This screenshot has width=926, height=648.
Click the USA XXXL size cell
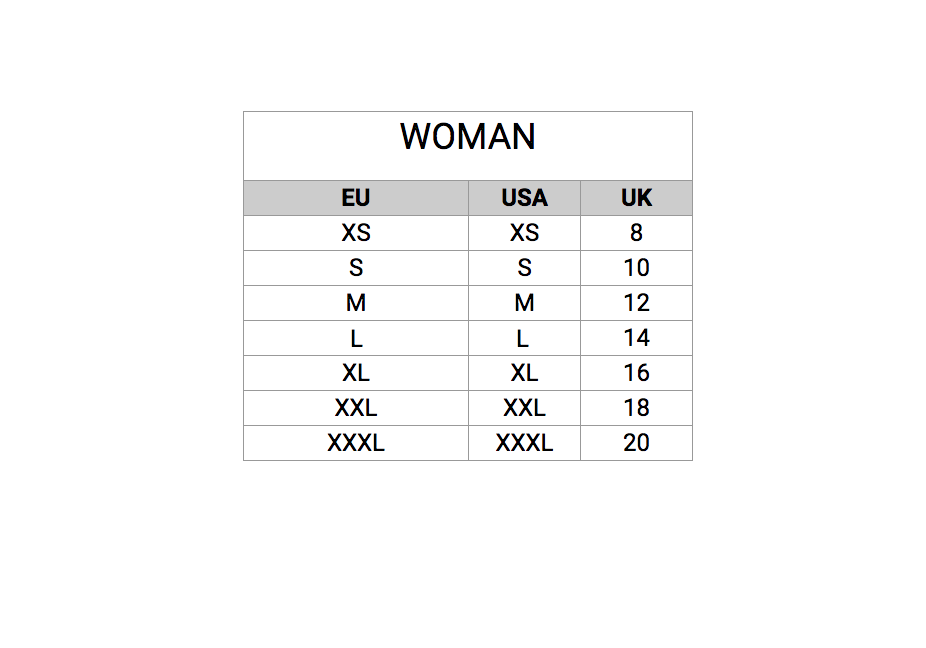pyautogui.click(x=524, y=443)
